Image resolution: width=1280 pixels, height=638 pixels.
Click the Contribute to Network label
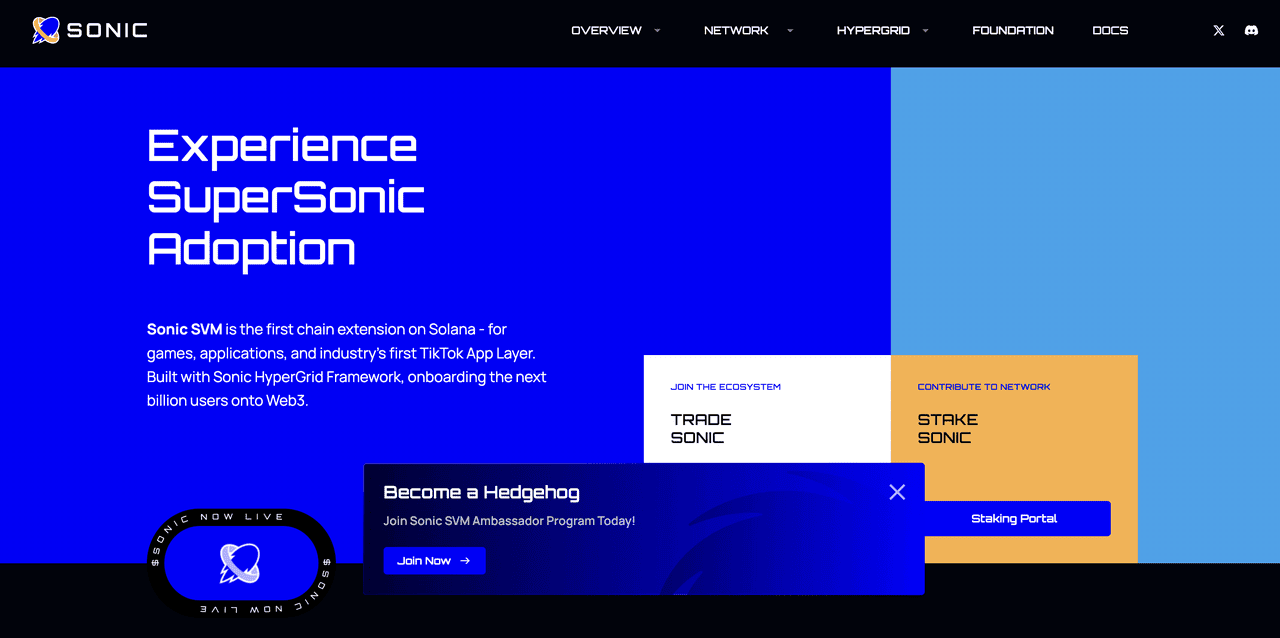tap(984, 387)
